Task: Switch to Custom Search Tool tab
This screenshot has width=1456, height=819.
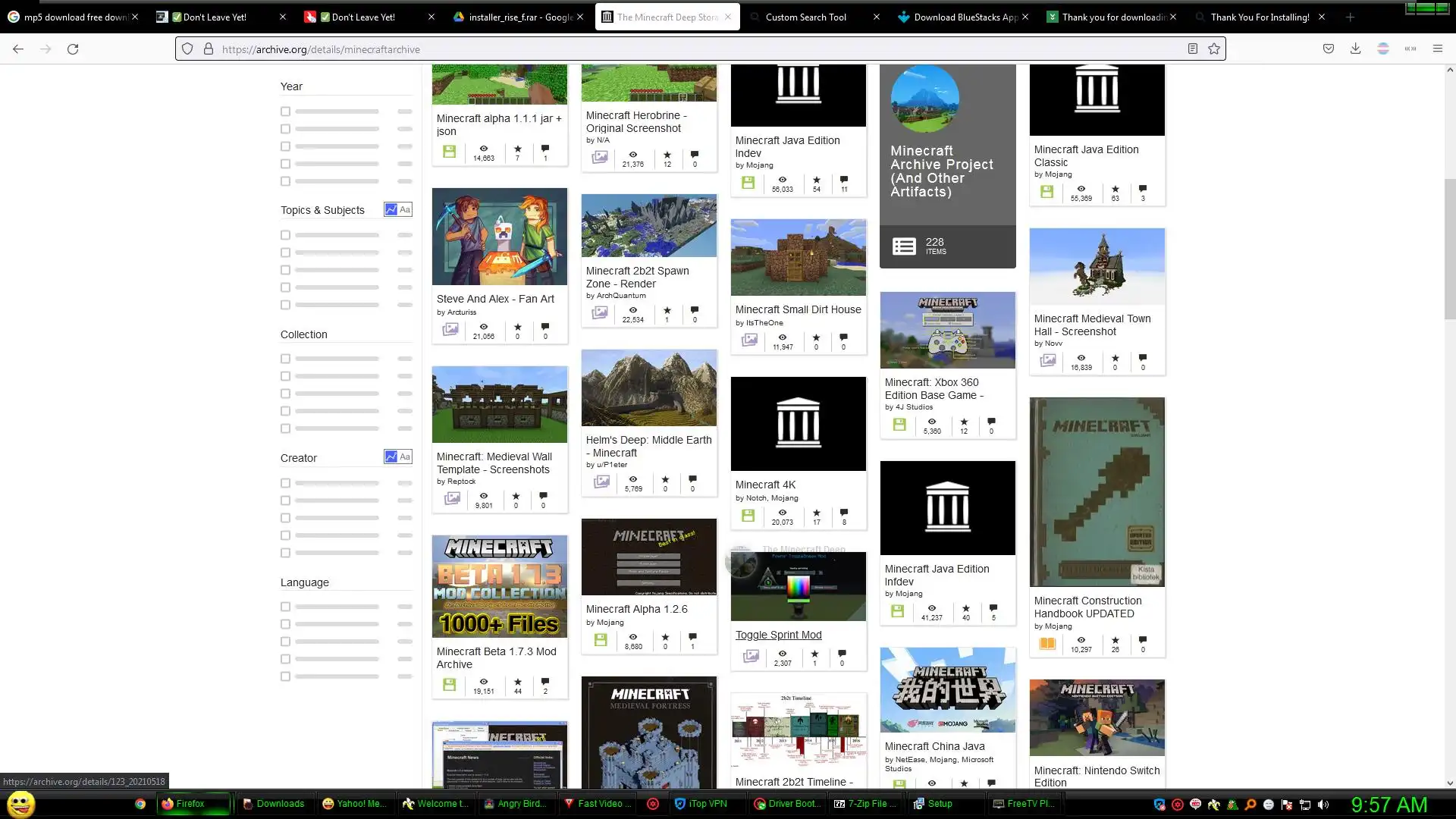Action: point(805,17)
